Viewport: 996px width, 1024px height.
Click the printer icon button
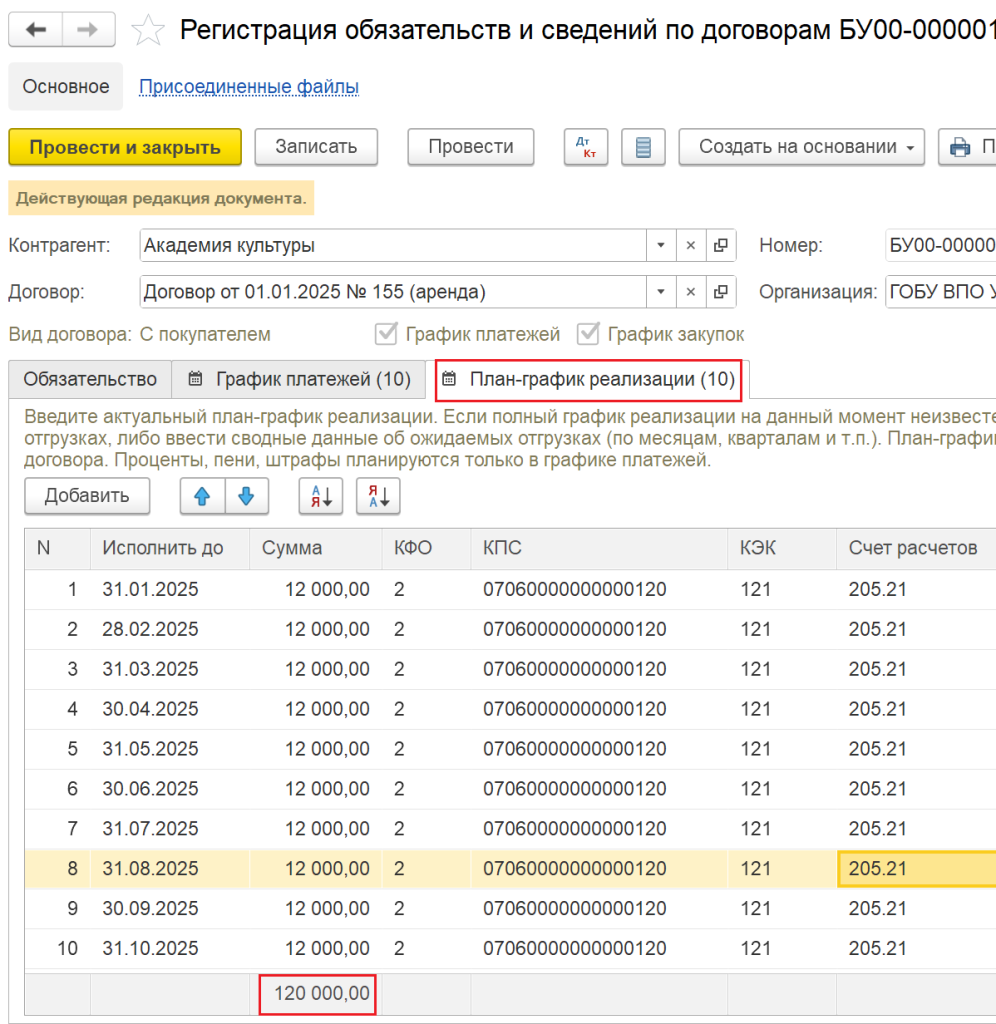point(967,147)
